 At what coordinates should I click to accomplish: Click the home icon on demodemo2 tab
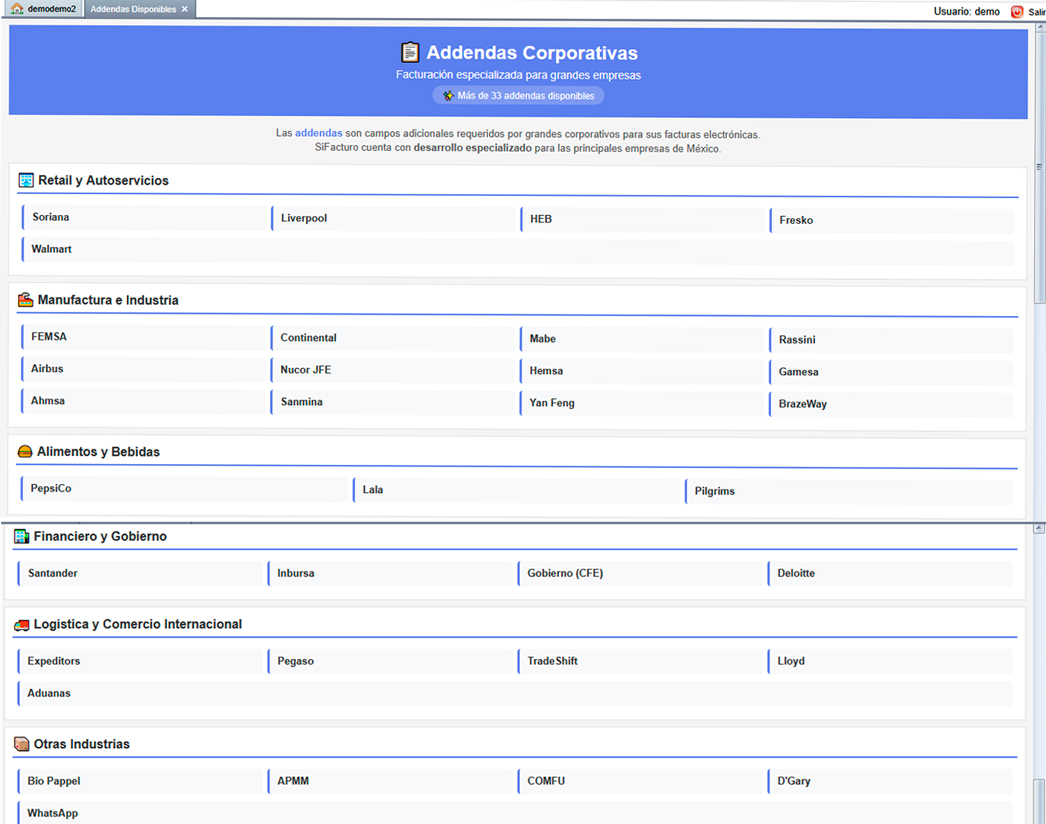tap(17, 9)
